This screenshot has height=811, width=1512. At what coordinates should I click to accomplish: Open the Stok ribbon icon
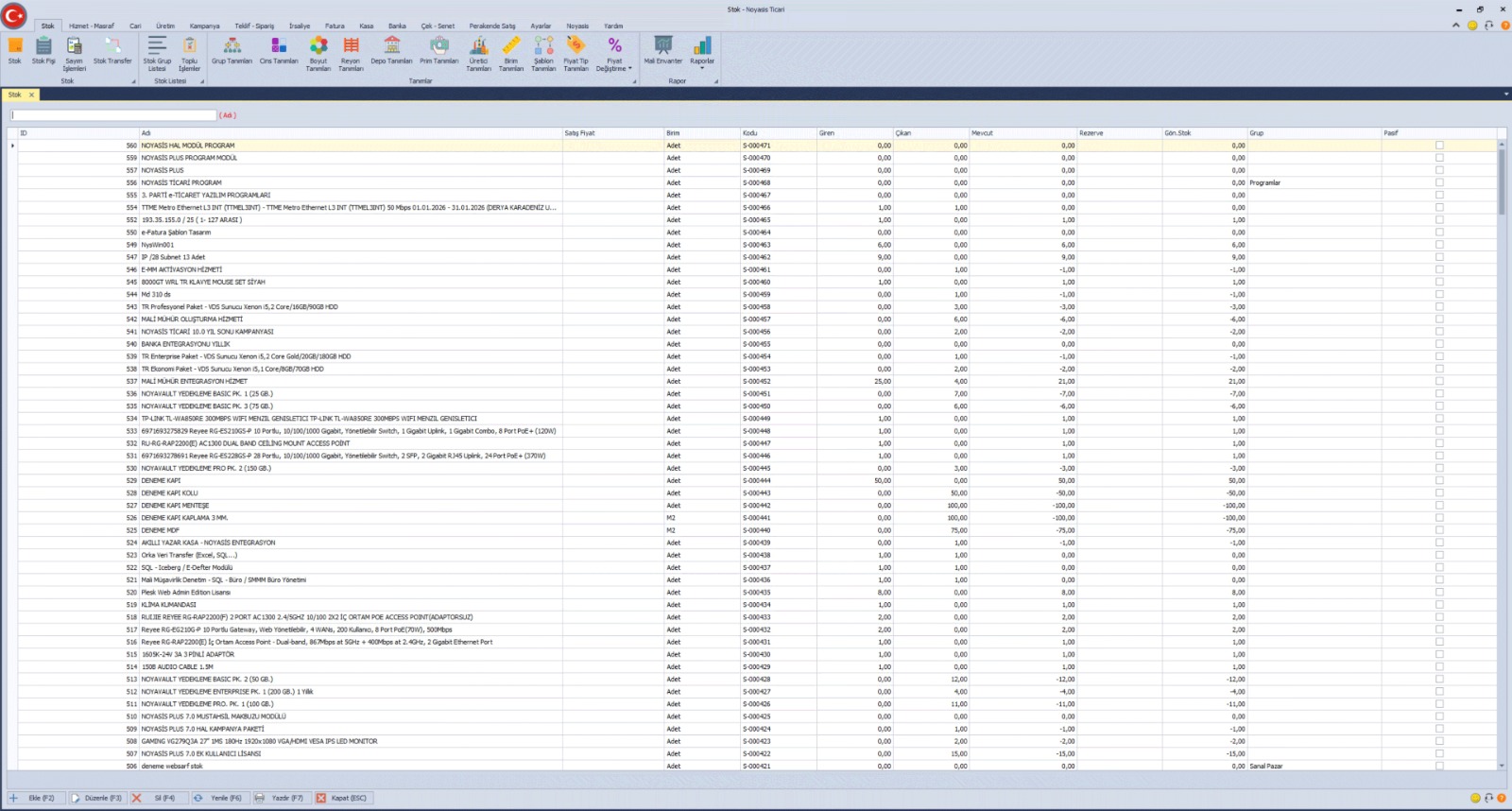(15, 51)
